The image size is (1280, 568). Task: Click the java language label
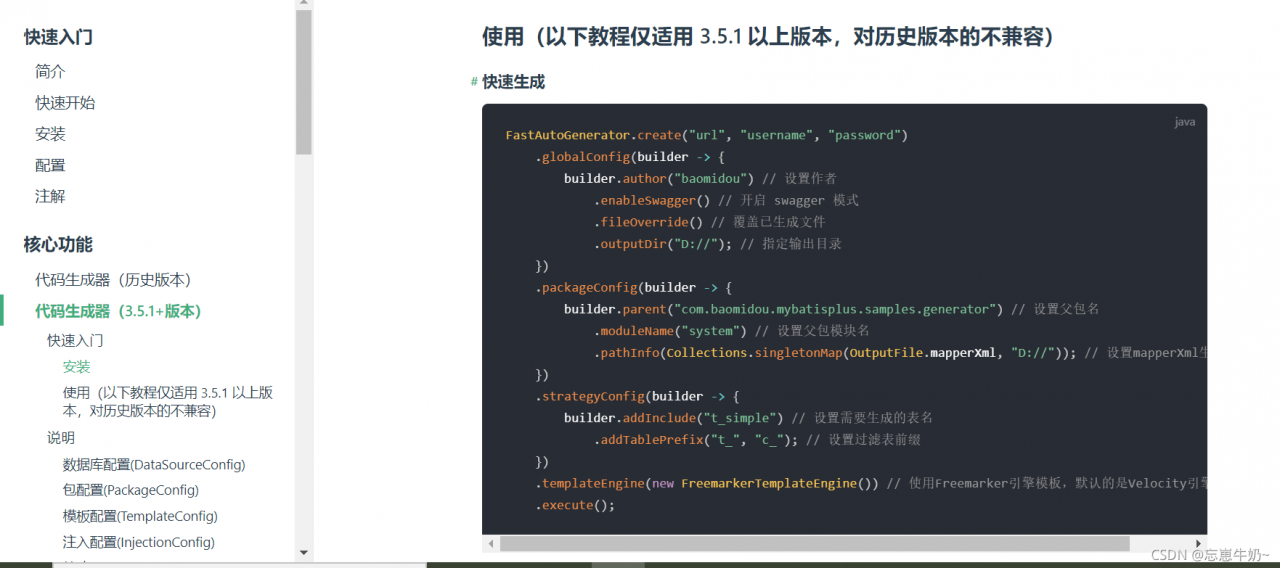(x=1185, y=122)
